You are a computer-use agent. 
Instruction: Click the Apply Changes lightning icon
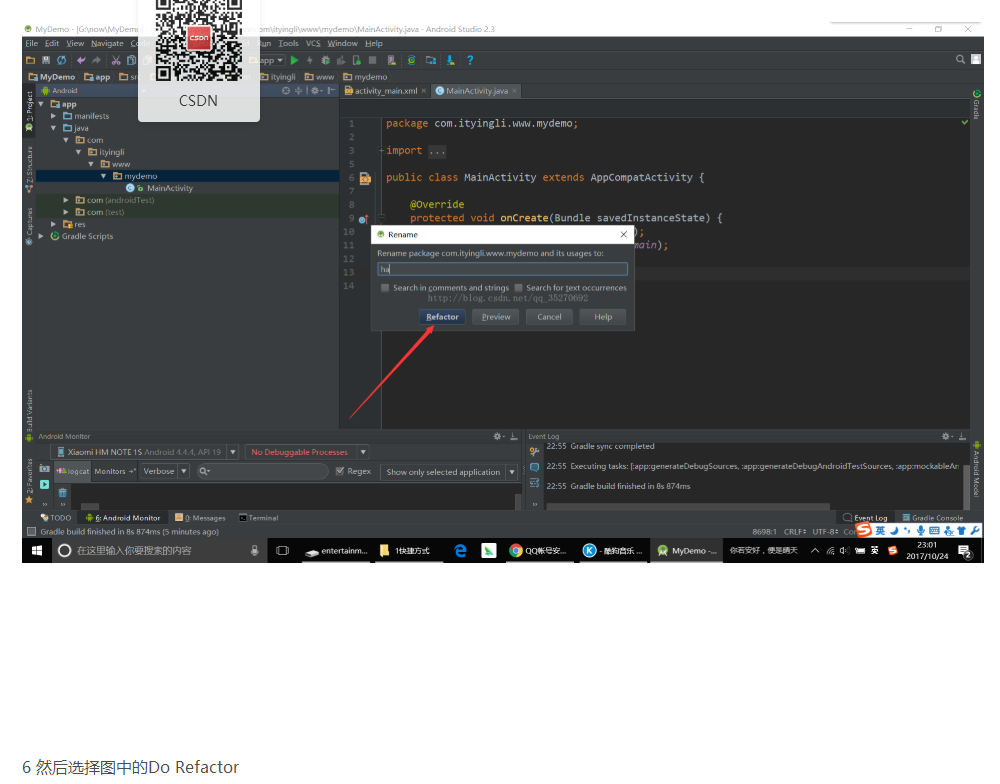[x=310, y=60]
